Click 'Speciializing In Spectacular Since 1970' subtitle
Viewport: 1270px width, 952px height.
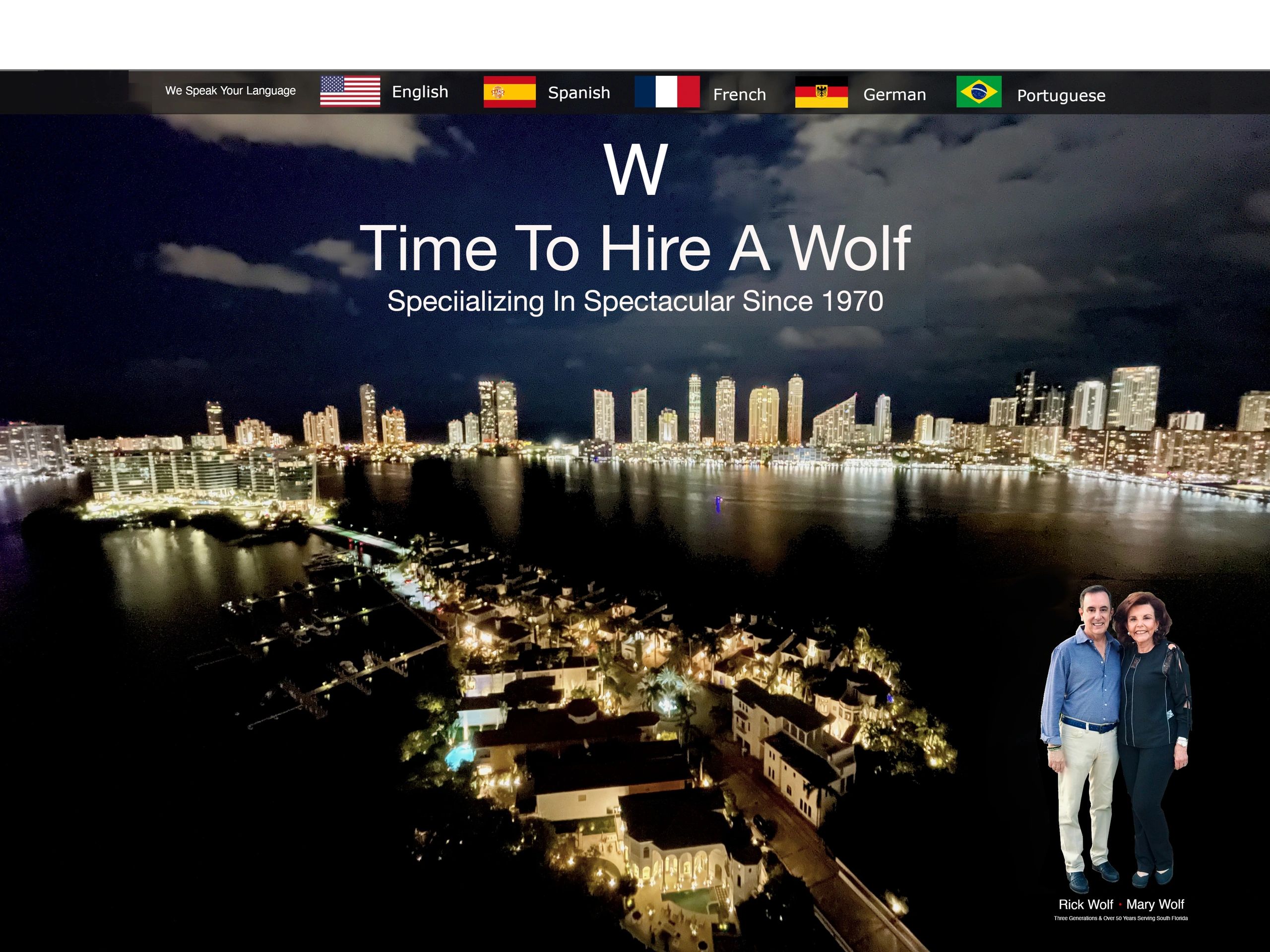pyautogui.click(x=635, y=301)
